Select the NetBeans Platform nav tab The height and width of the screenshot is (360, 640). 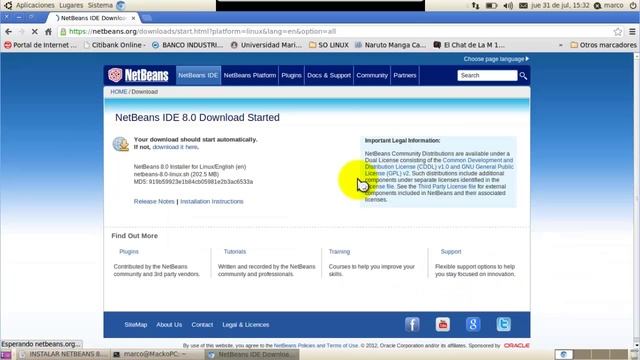(250, 76)
